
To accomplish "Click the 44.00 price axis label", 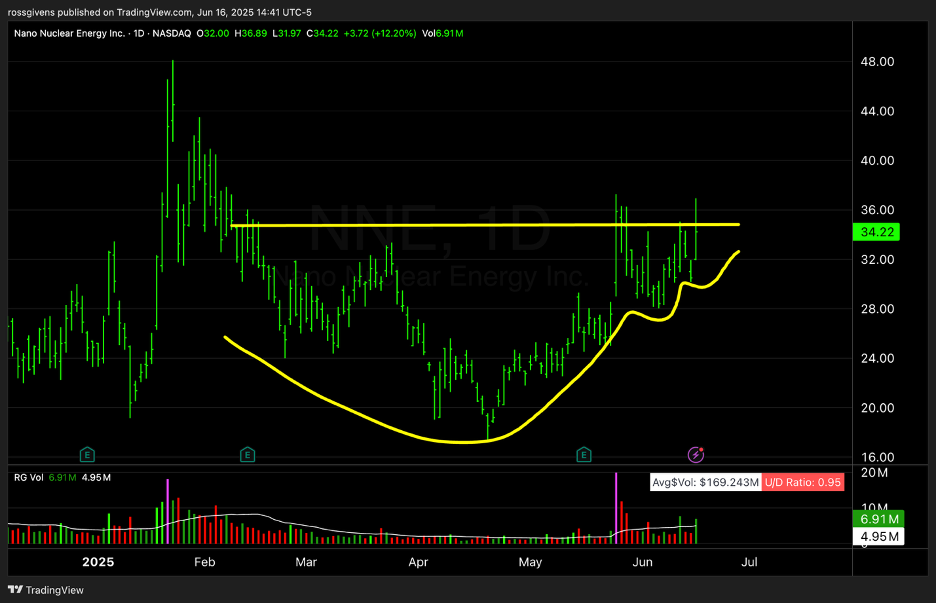I will 877,111.
